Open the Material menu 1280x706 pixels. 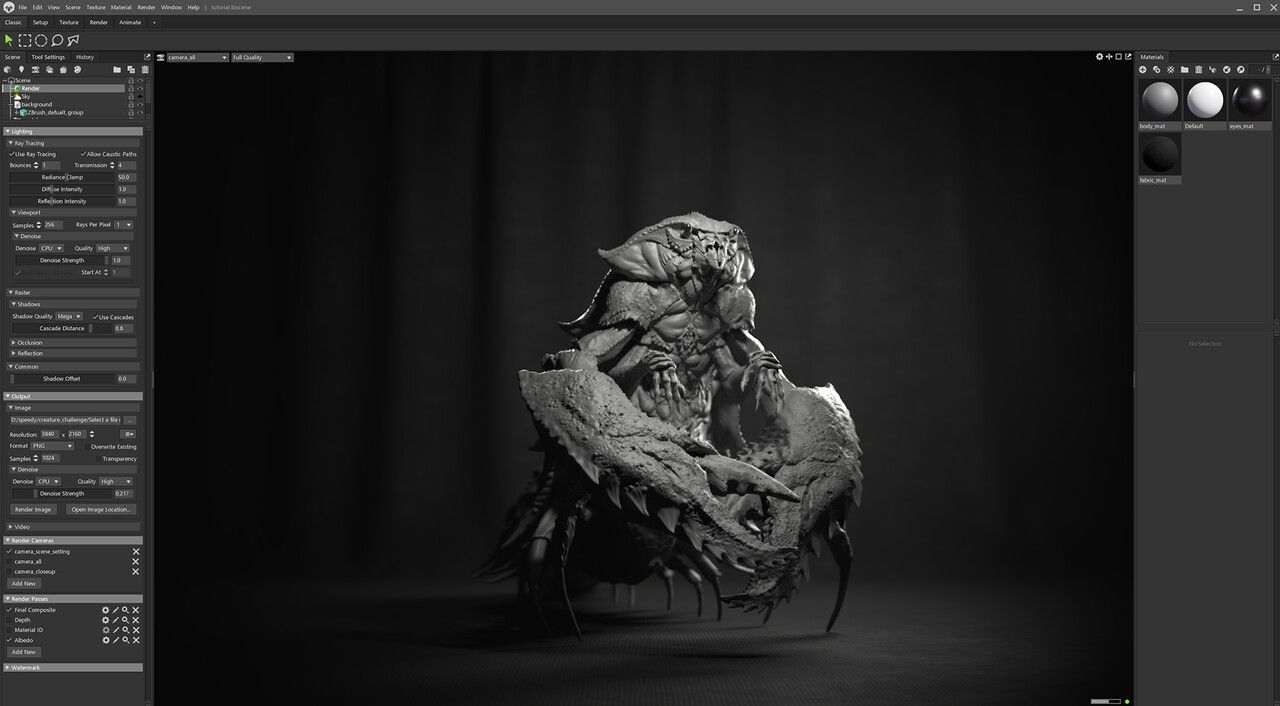120,7
